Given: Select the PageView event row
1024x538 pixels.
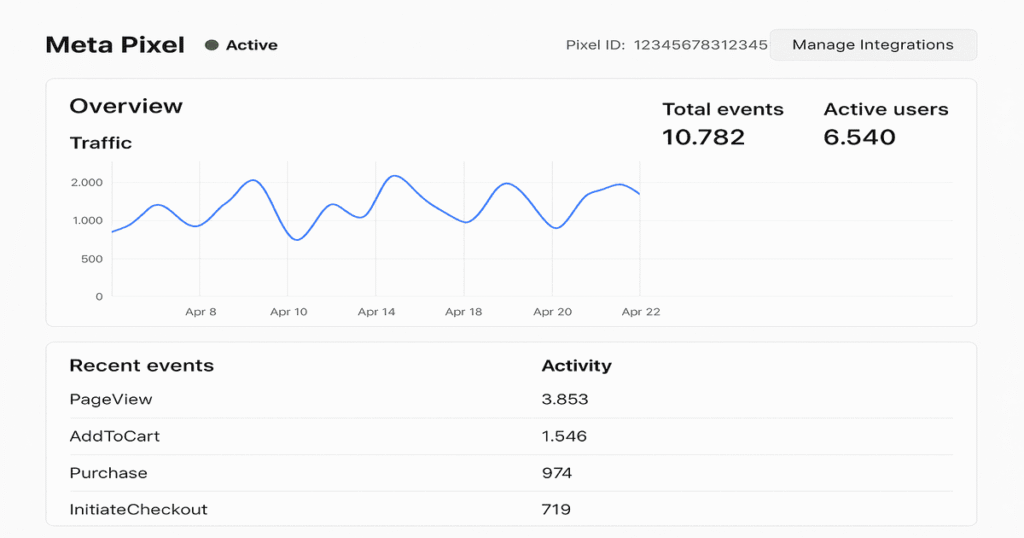Looking at the screenshot, I should click(x=511, y=400).
